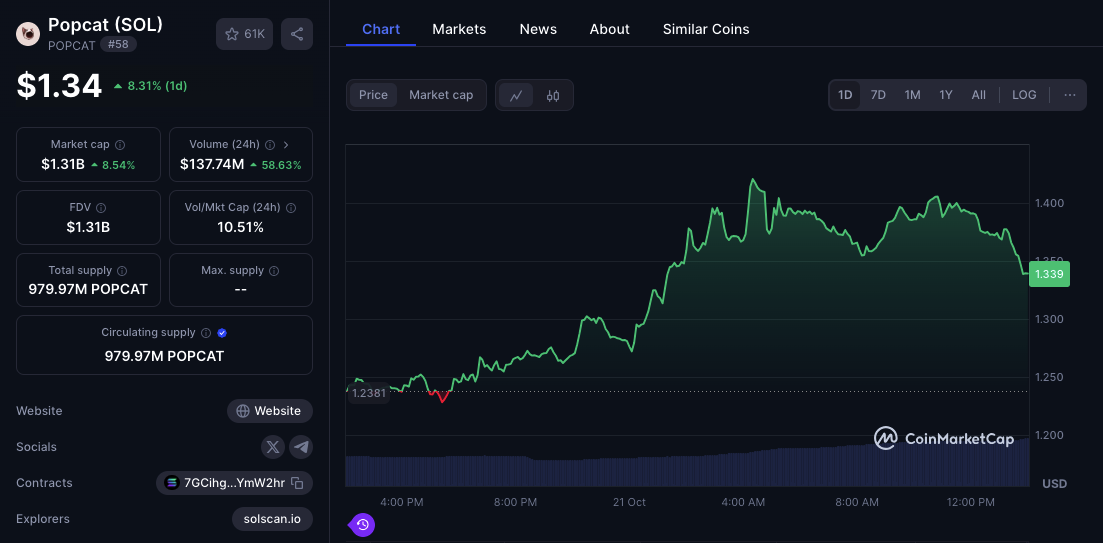
Task: Open the Chart tab
Action: coord(381,30)
